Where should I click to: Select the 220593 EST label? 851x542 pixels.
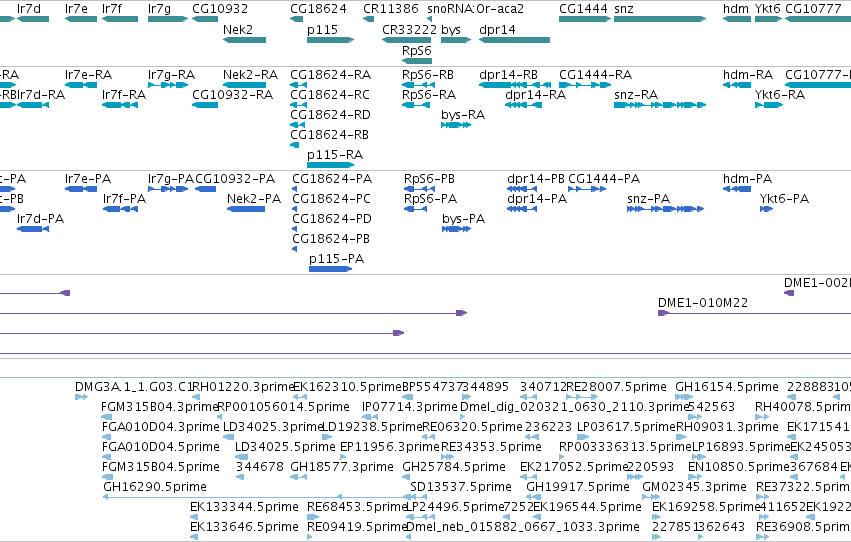tap(651, 467)
